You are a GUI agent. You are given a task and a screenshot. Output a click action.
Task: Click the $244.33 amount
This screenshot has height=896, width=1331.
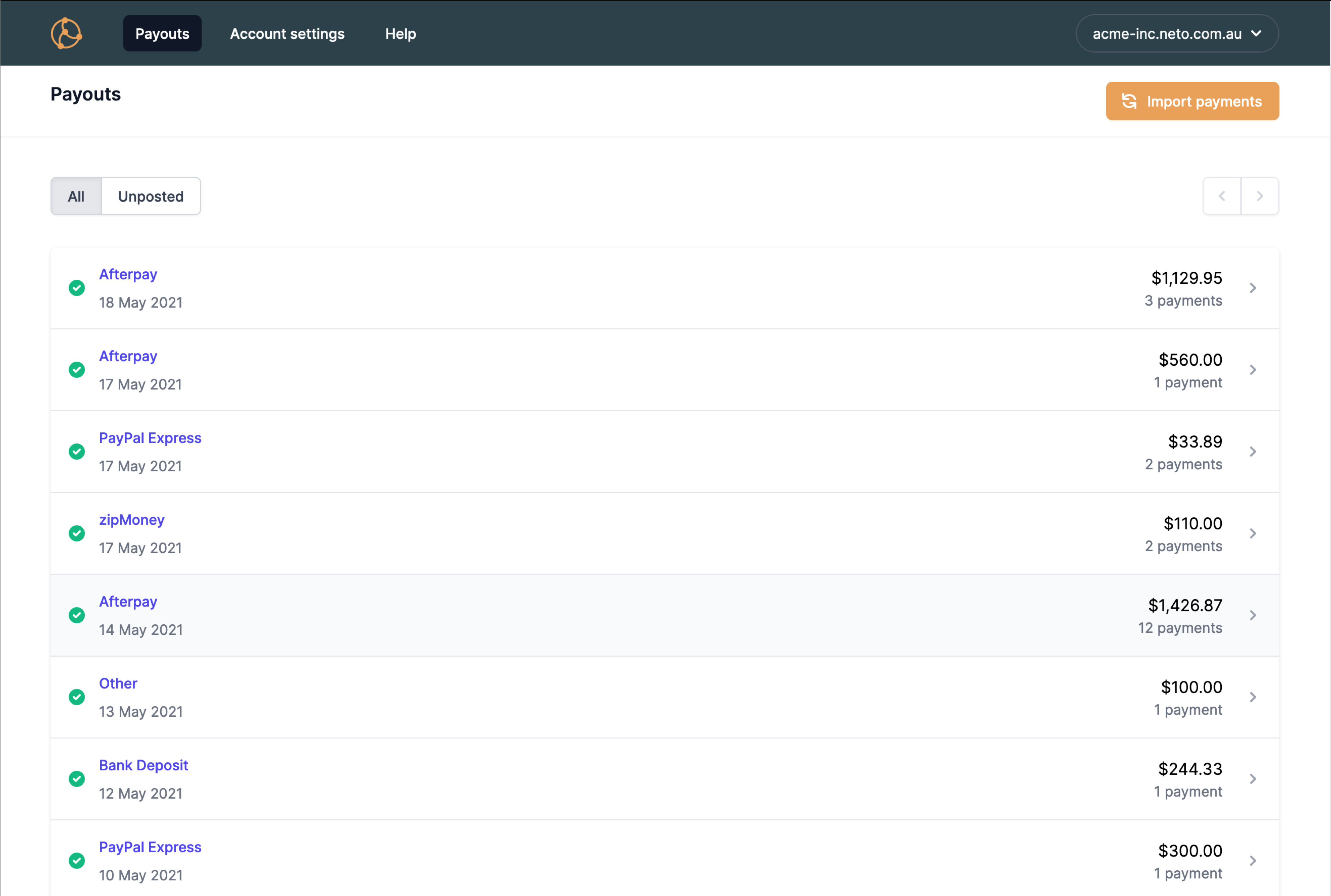tap(1190, 769)
